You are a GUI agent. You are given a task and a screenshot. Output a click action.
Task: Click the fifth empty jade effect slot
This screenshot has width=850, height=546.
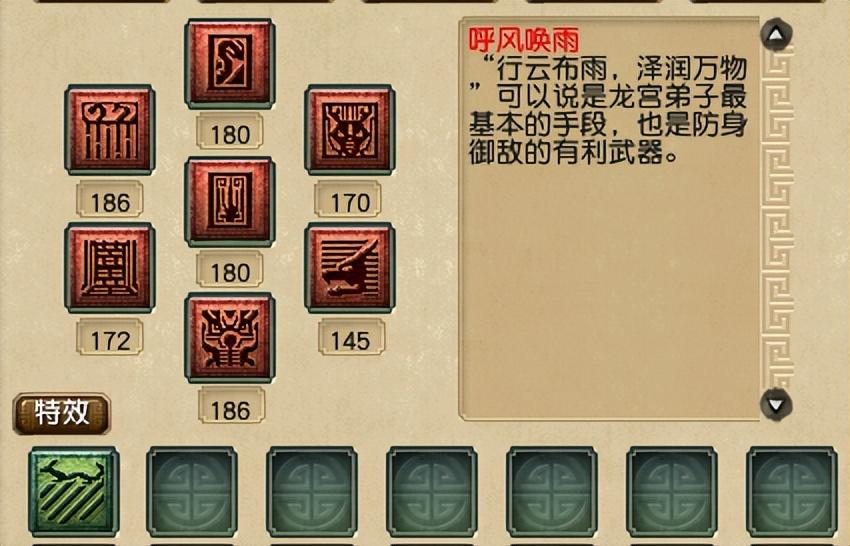pos(552,491)
